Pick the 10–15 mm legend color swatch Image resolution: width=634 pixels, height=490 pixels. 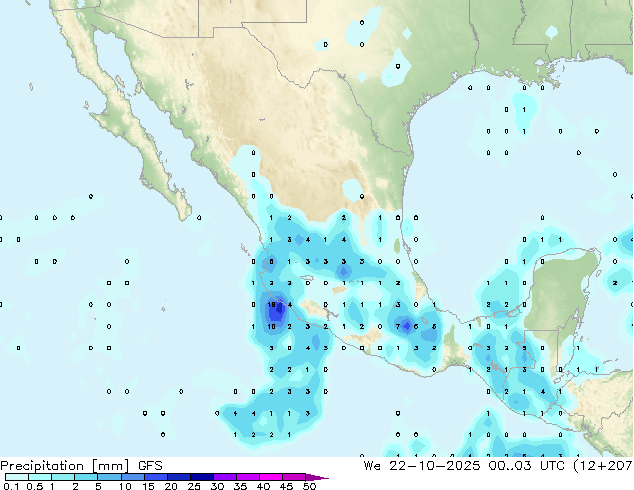(x=132, y=477)
